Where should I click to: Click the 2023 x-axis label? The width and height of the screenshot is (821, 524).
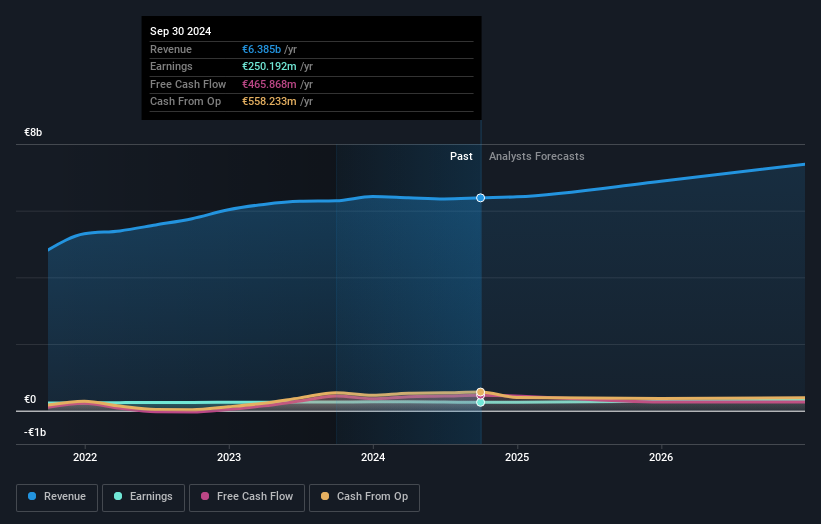229,457
